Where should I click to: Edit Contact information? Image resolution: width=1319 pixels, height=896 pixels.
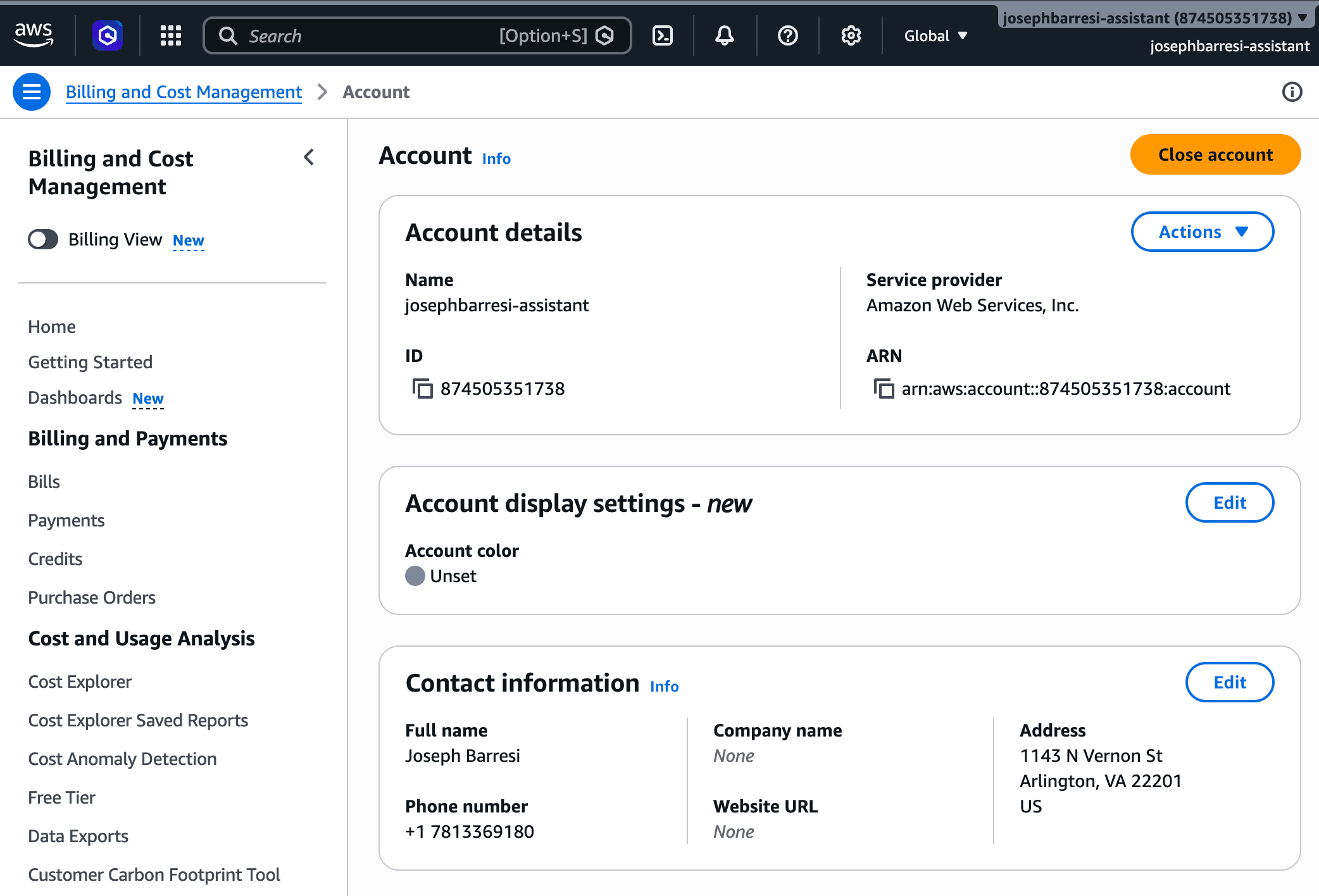(1229, 682)
